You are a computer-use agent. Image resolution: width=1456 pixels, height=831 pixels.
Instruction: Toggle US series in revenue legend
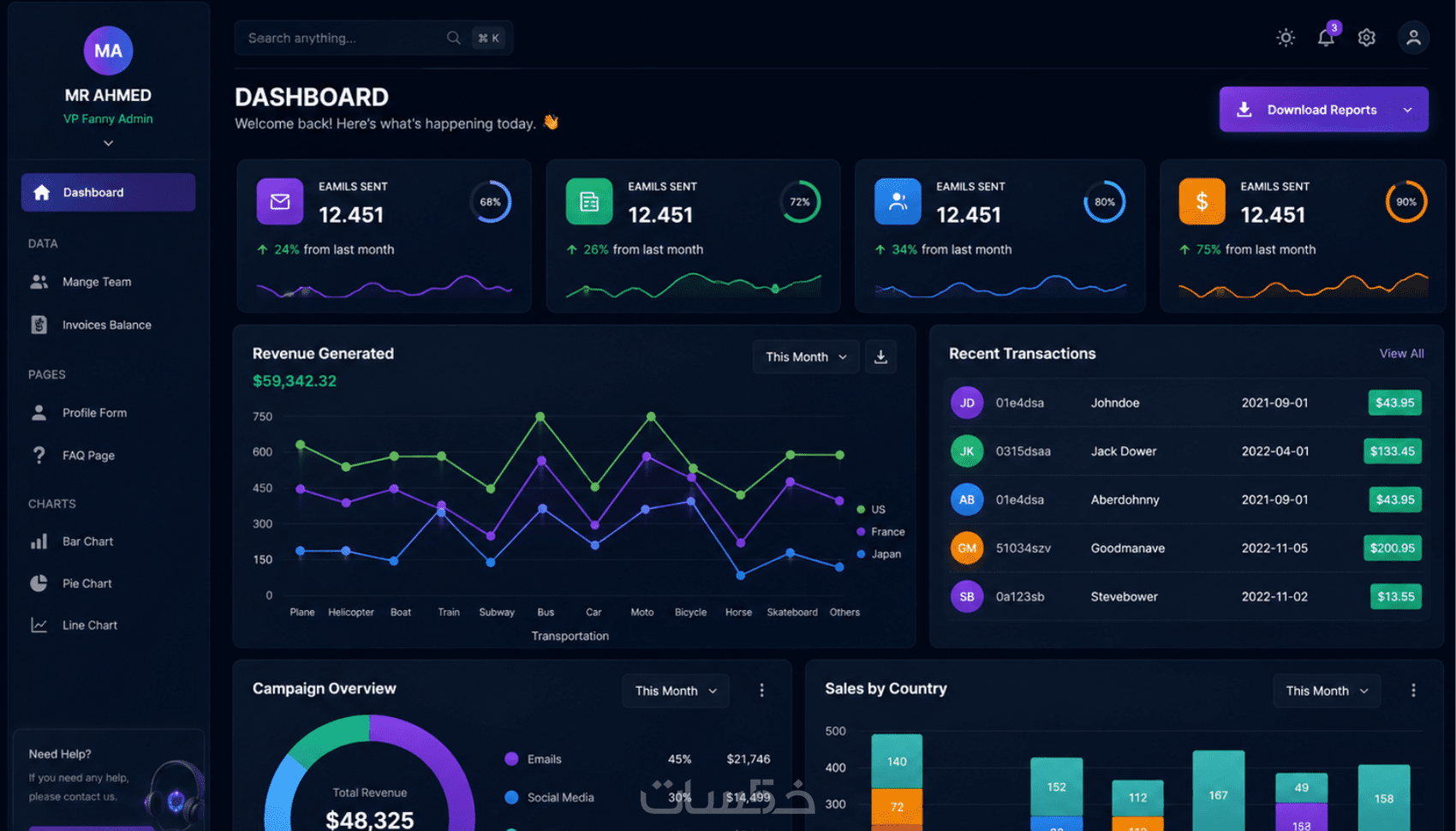871,509
